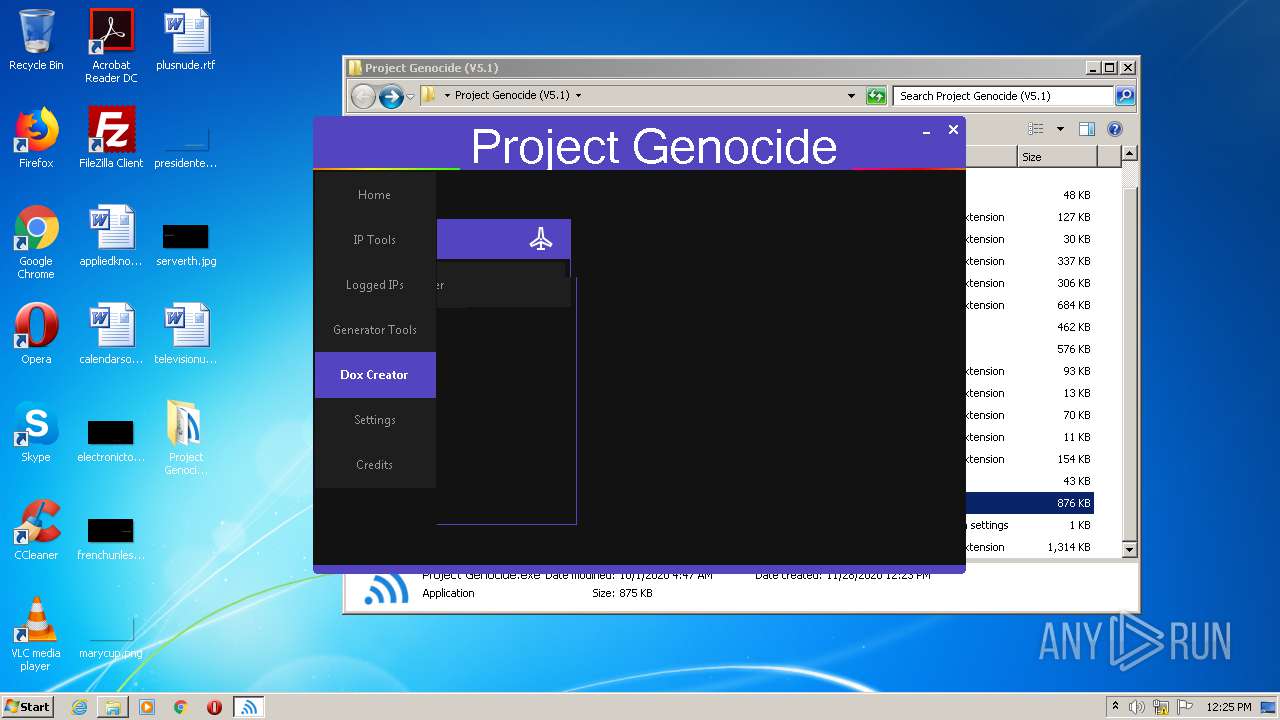Open Skype desktop shortcut
The image size is (1280, 720).
[x=36, y=432]
